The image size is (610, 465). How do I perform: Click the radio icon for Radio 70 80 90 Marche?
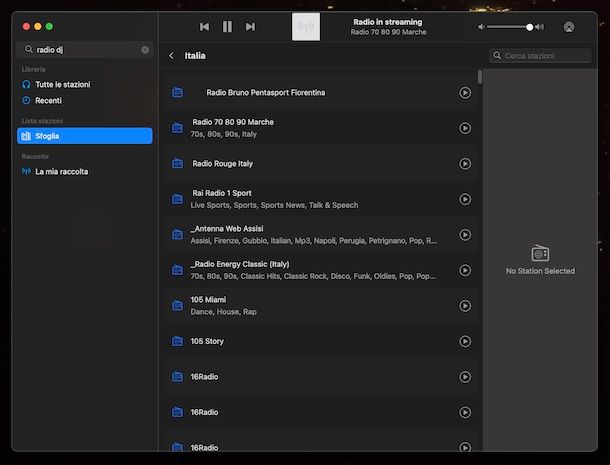pos(177,128)
